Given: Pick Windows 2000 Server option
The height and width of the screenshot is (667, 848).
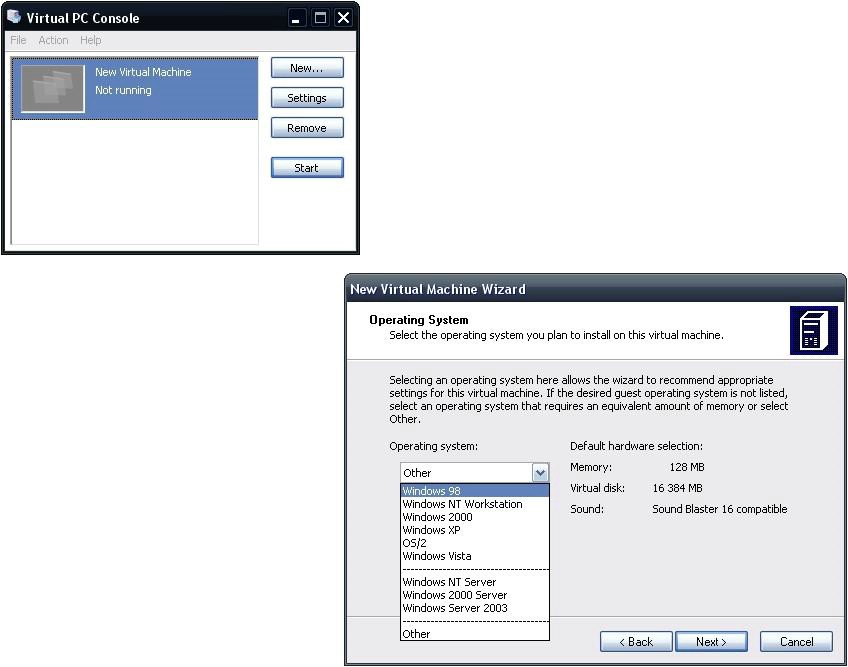Looking at the screenshot, I should click(475, 595).
